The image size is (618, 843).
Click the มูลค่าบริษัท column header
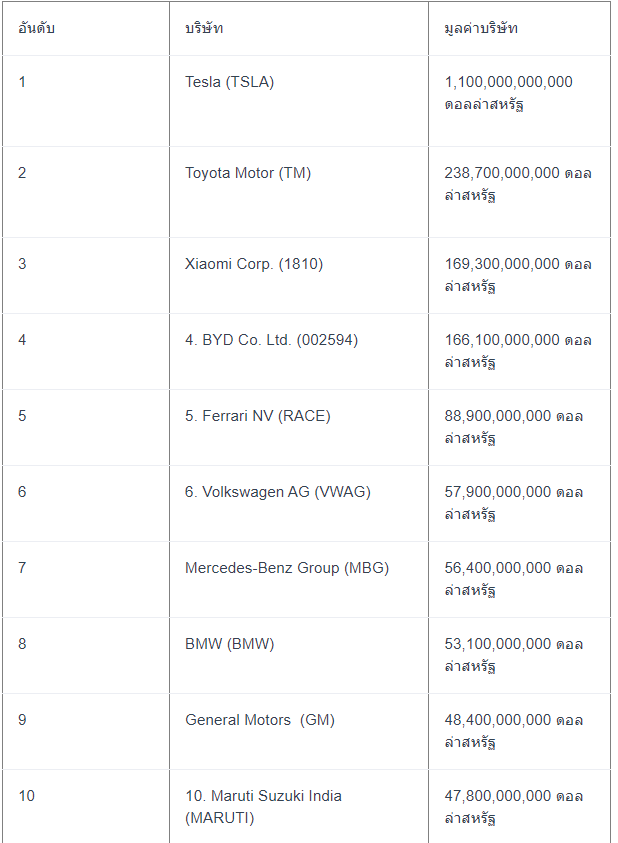(481, 28)
